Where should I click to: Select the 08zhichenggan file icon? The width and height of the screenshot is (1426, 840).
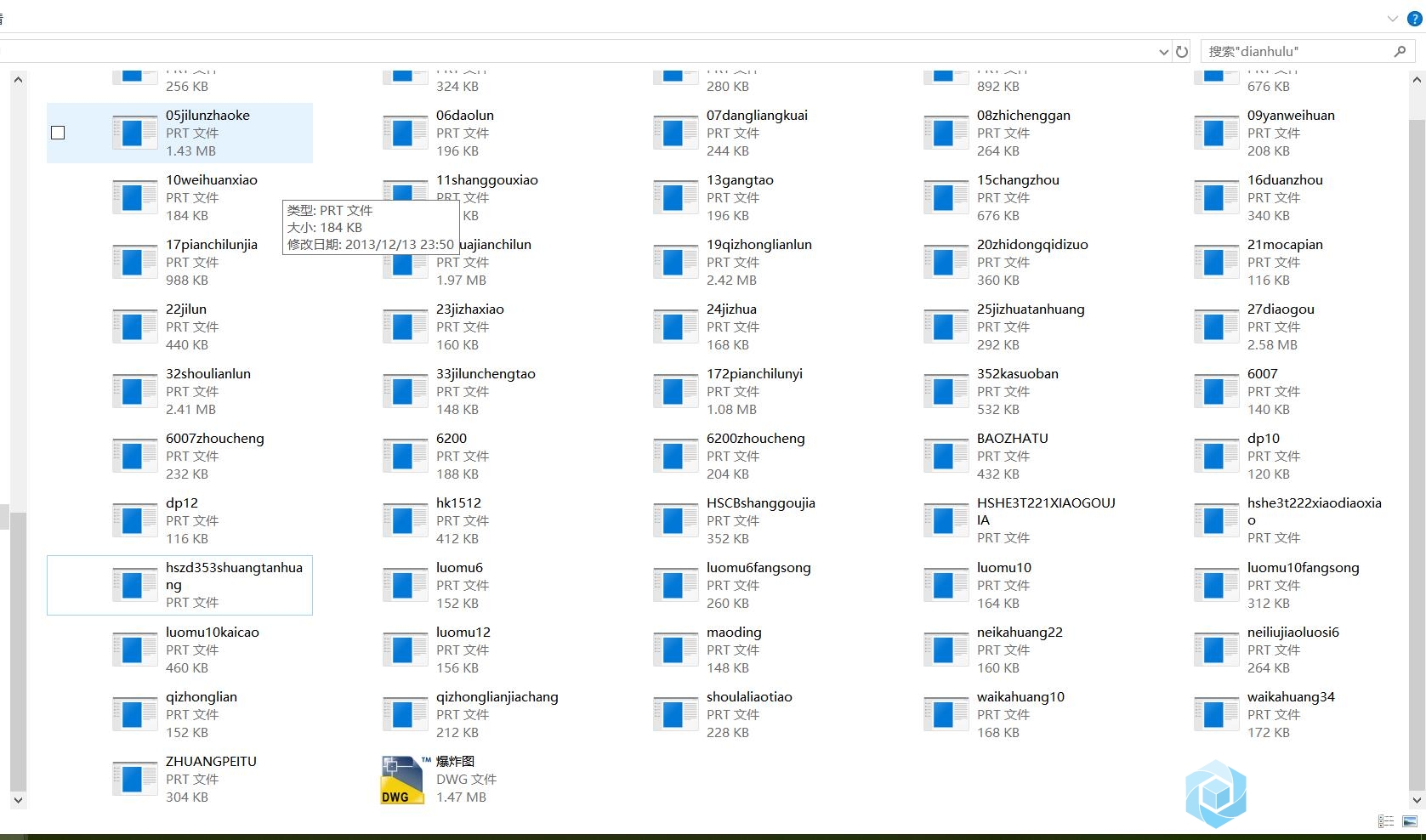tap(946, 133)
